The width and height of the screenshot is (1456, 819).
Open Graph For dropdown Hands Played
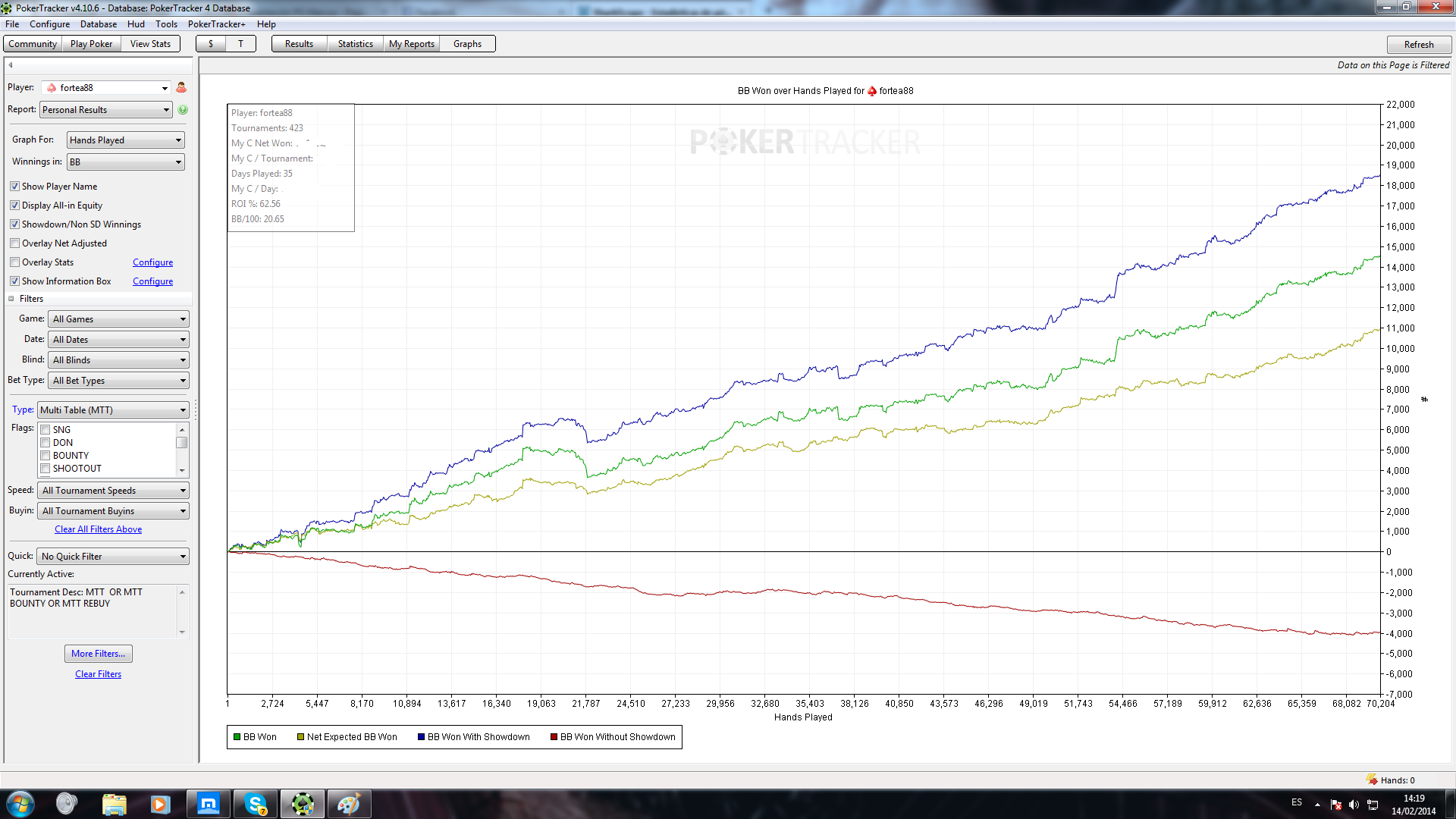125,140
